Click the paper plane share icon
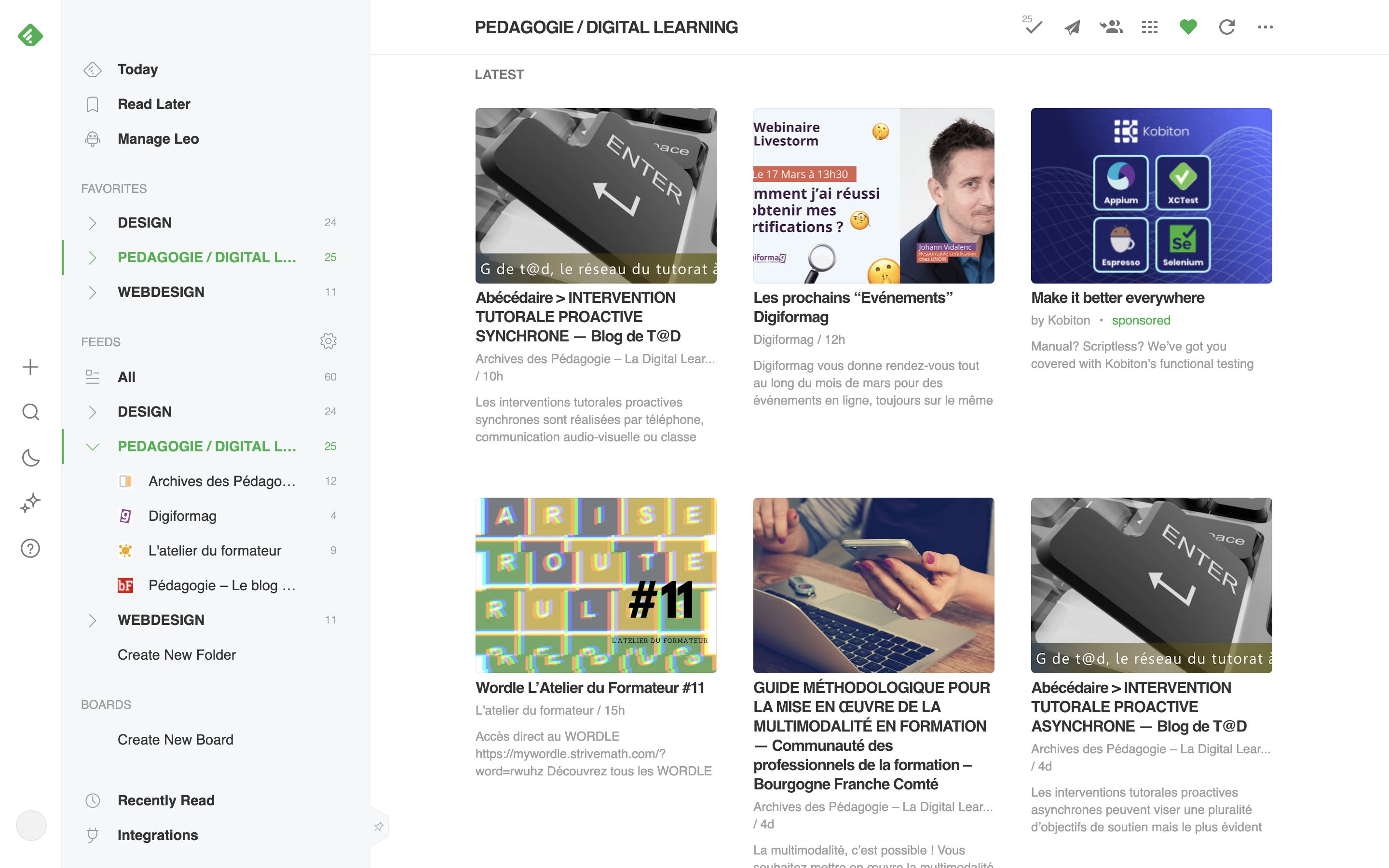The image size is (1389, 868). (1072, 27)
